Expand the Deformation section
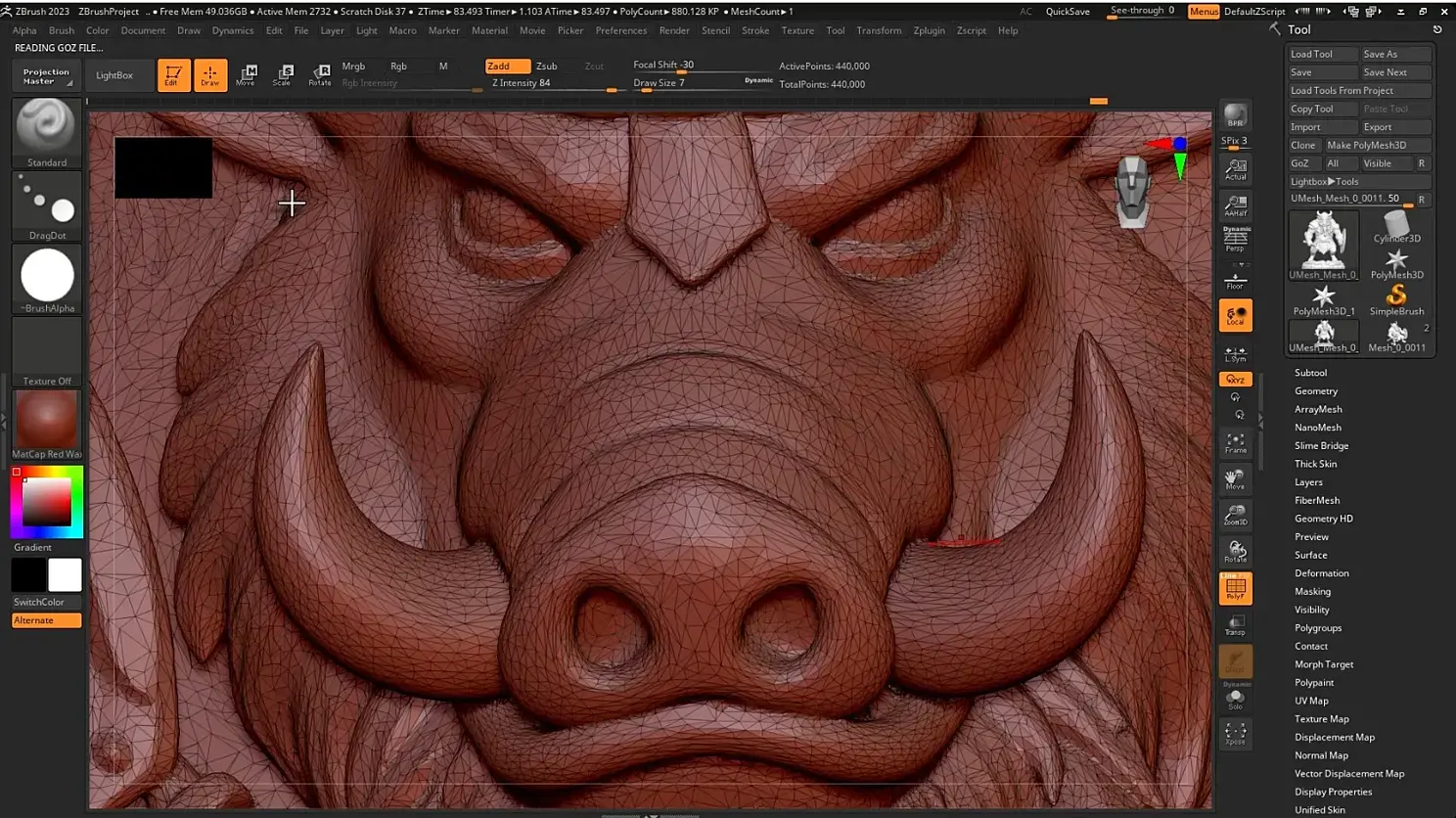This screenshot has height=818, width=1456. (1321, 573)
